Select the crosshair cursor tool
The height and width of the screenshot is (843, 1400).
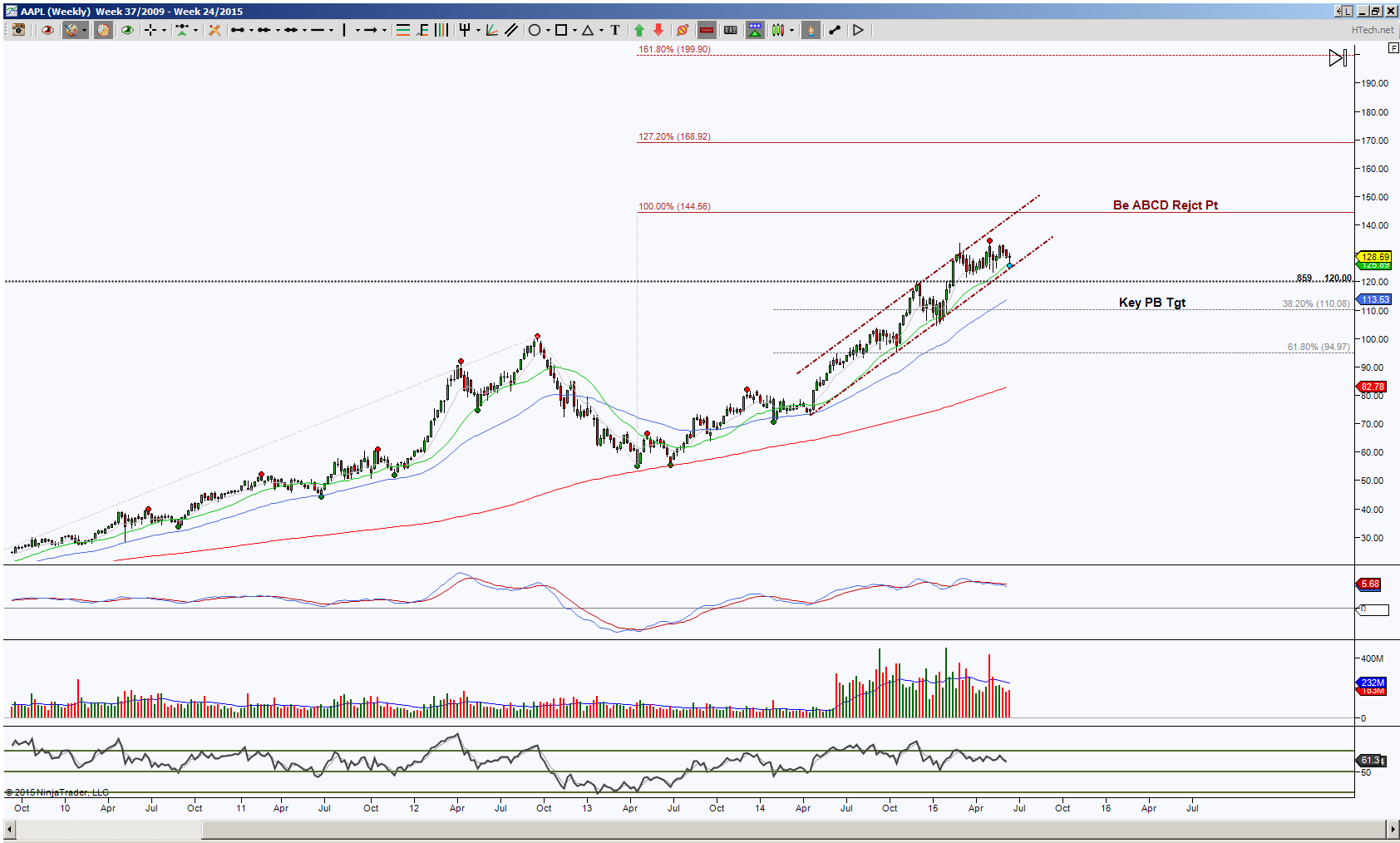point(150,30)
